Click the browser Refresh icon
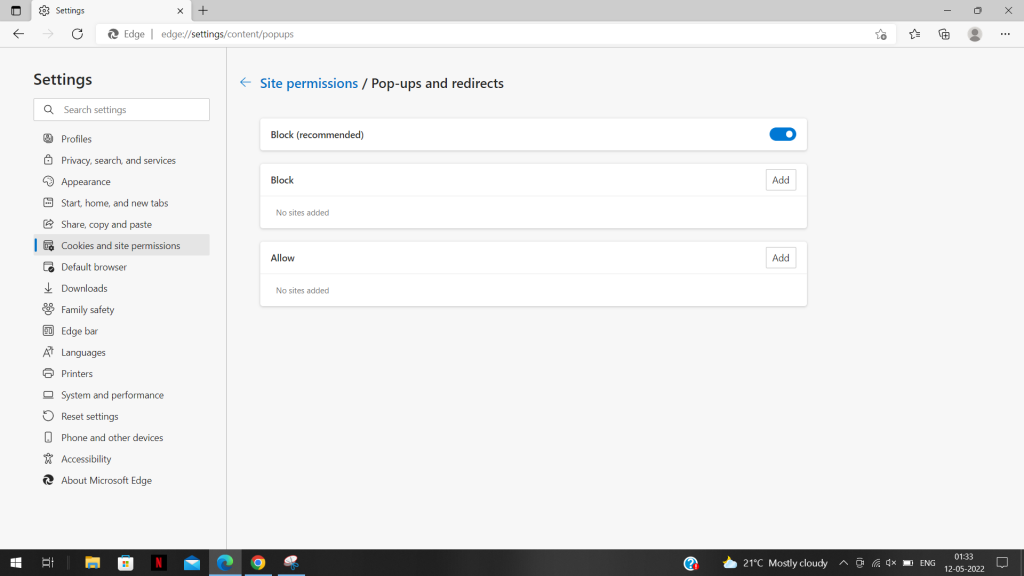The height and width of the screenshot is (576, 1024). coord(77,34)
